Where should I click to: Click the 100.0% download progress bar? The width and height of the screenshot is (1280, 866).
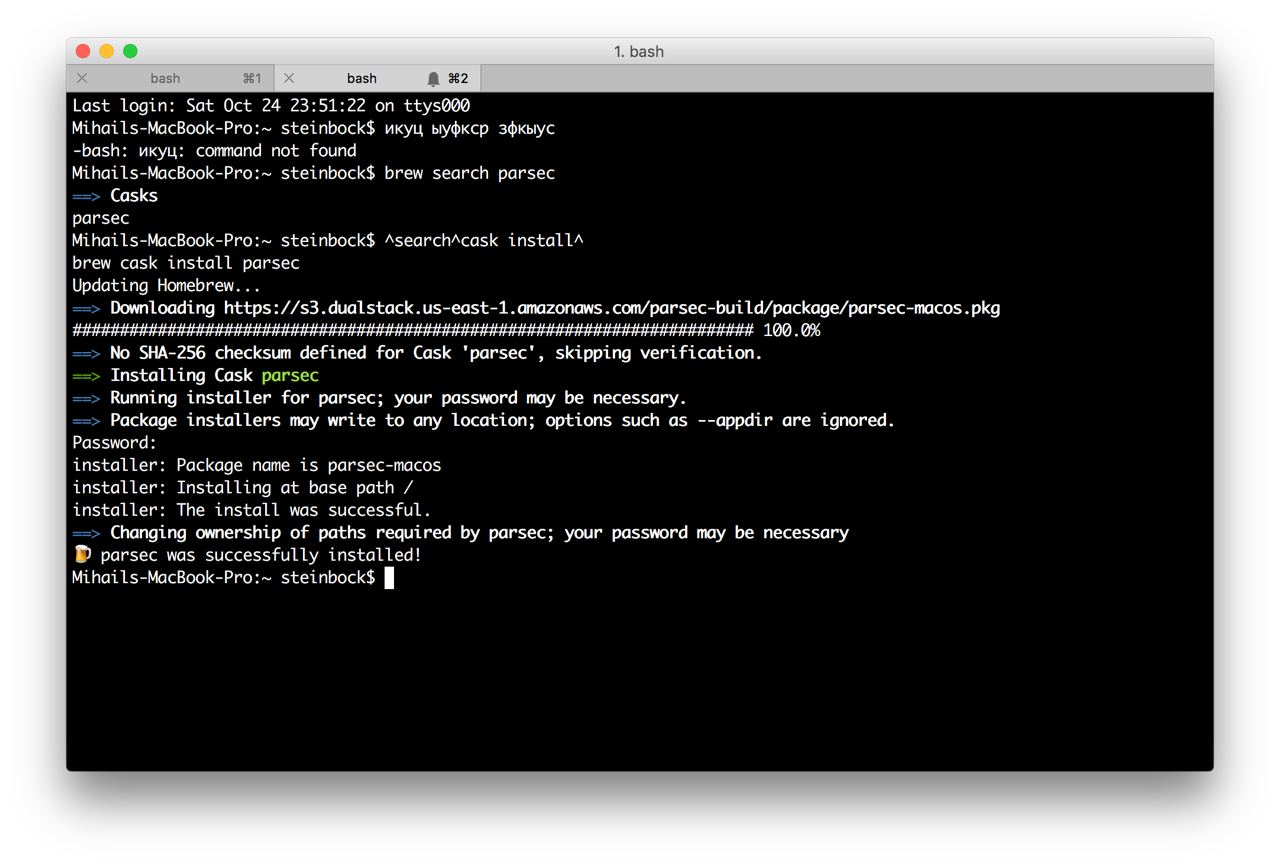[446, 331]
